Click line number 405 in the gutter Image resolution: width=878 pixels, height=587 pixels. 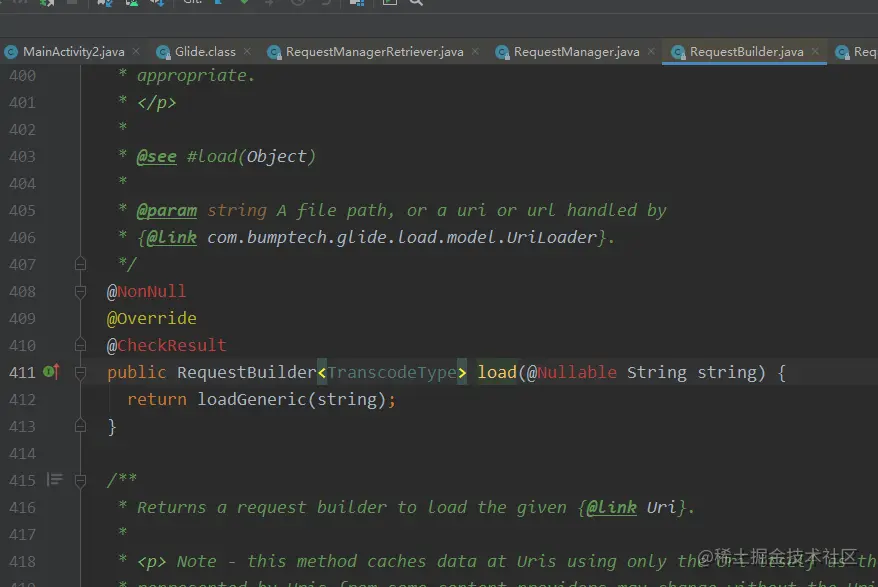click(22, 211)
